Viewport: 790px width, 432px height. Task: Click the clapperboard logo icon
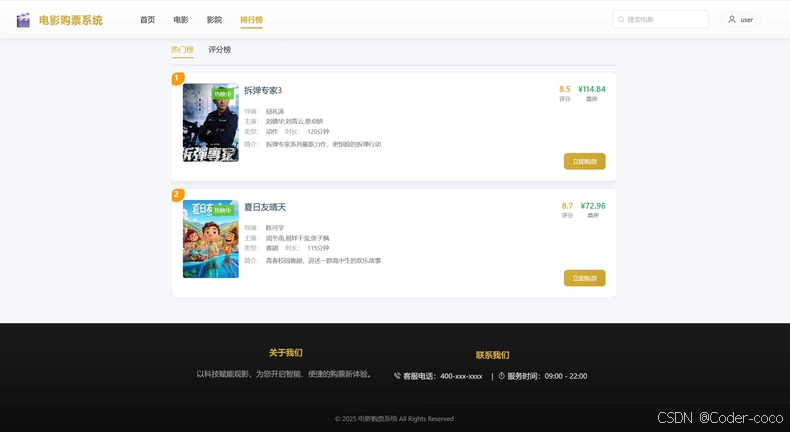coord(23,20)
